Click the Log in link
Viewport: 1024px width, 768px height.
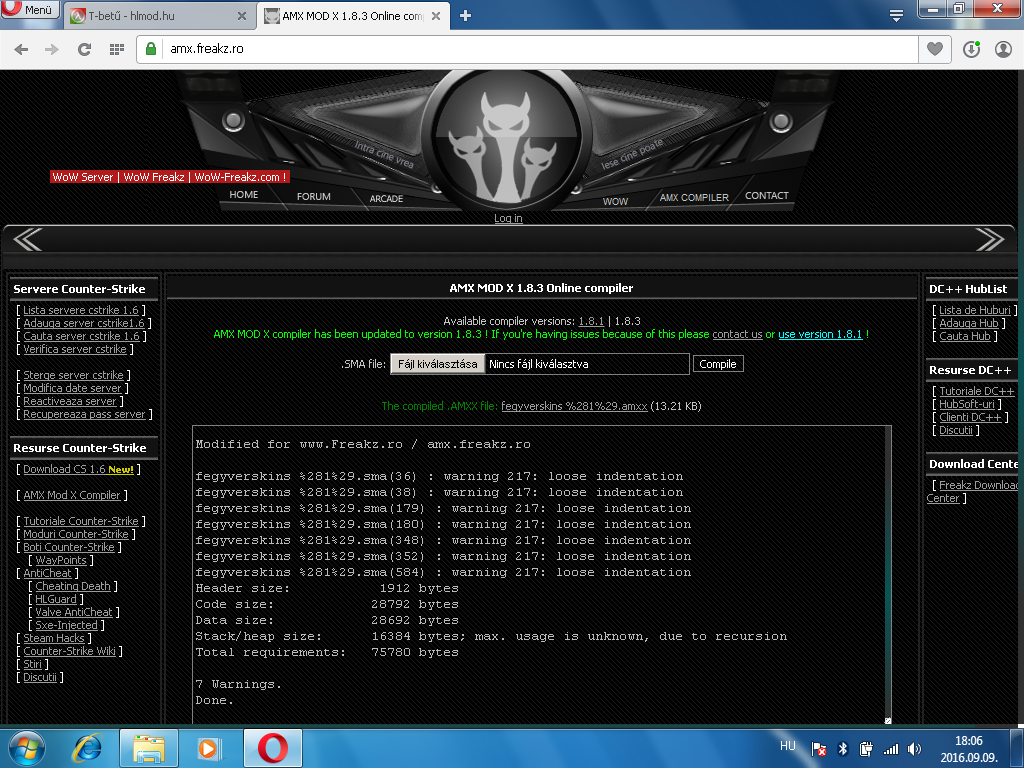click(x=508, y=218)
